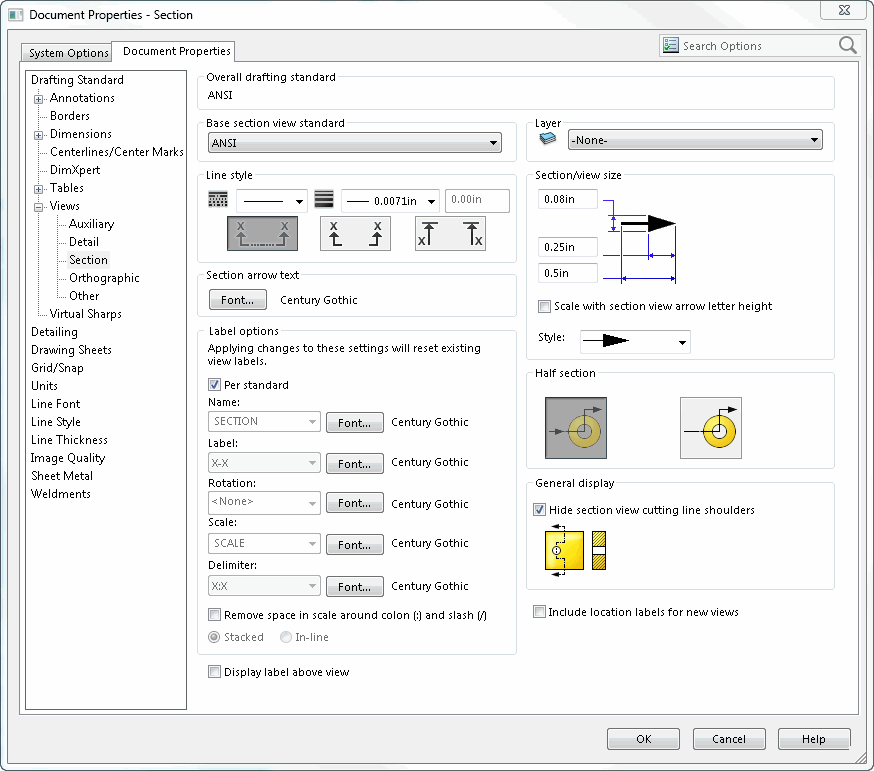Click the cutting line shoulders preview image
Viewport: 874px width, 771px height.
click(x=575, y=550)
